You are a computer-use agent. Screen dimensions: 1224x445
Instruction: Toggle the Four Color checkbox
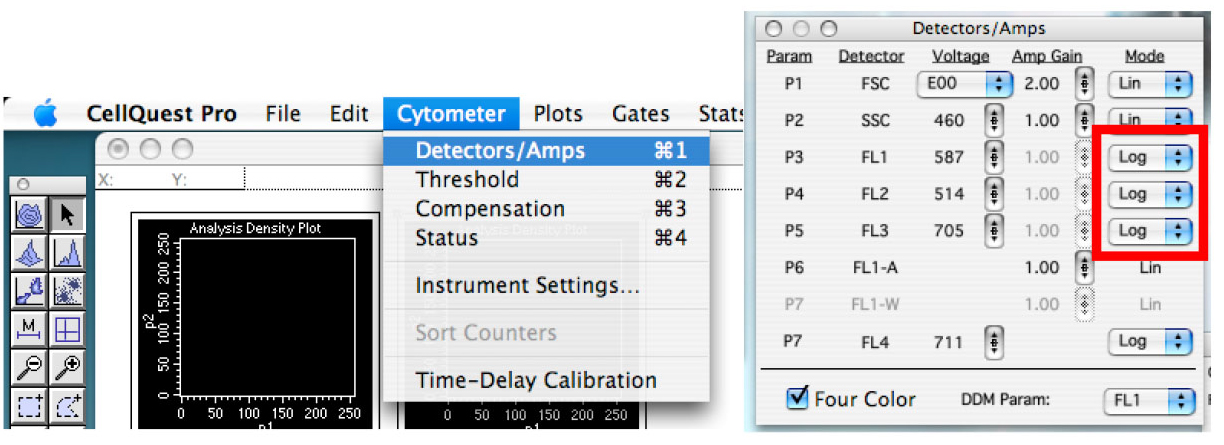(x=798, y=399)
